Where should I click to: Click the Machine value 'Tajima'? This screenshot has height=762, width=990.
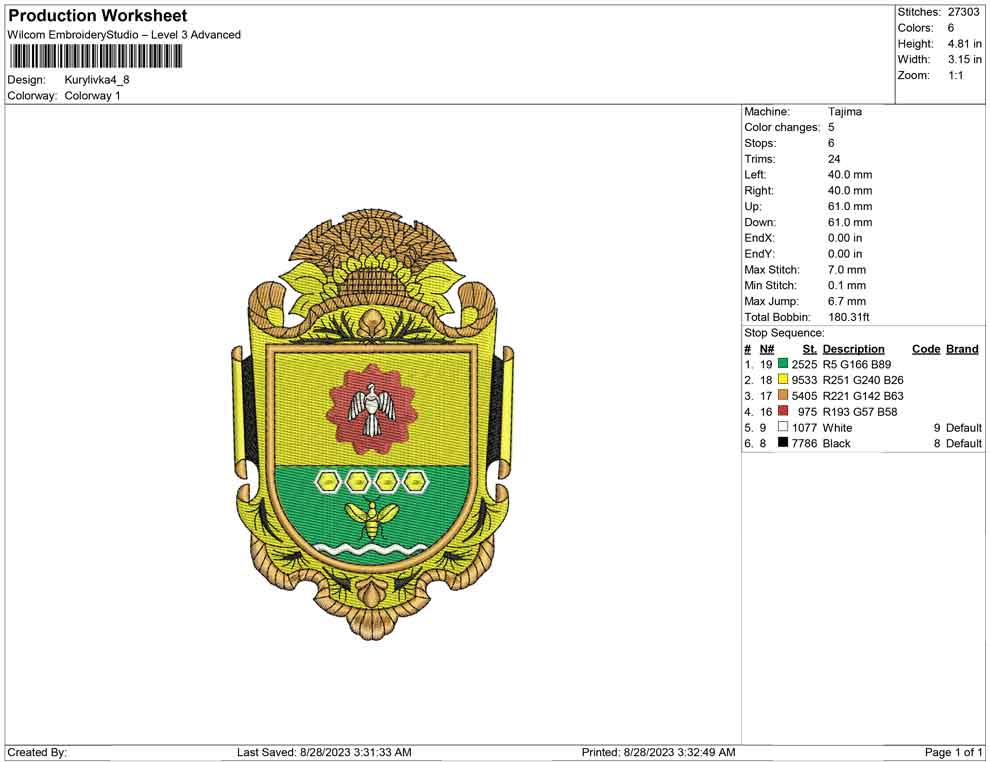point(845,112)
